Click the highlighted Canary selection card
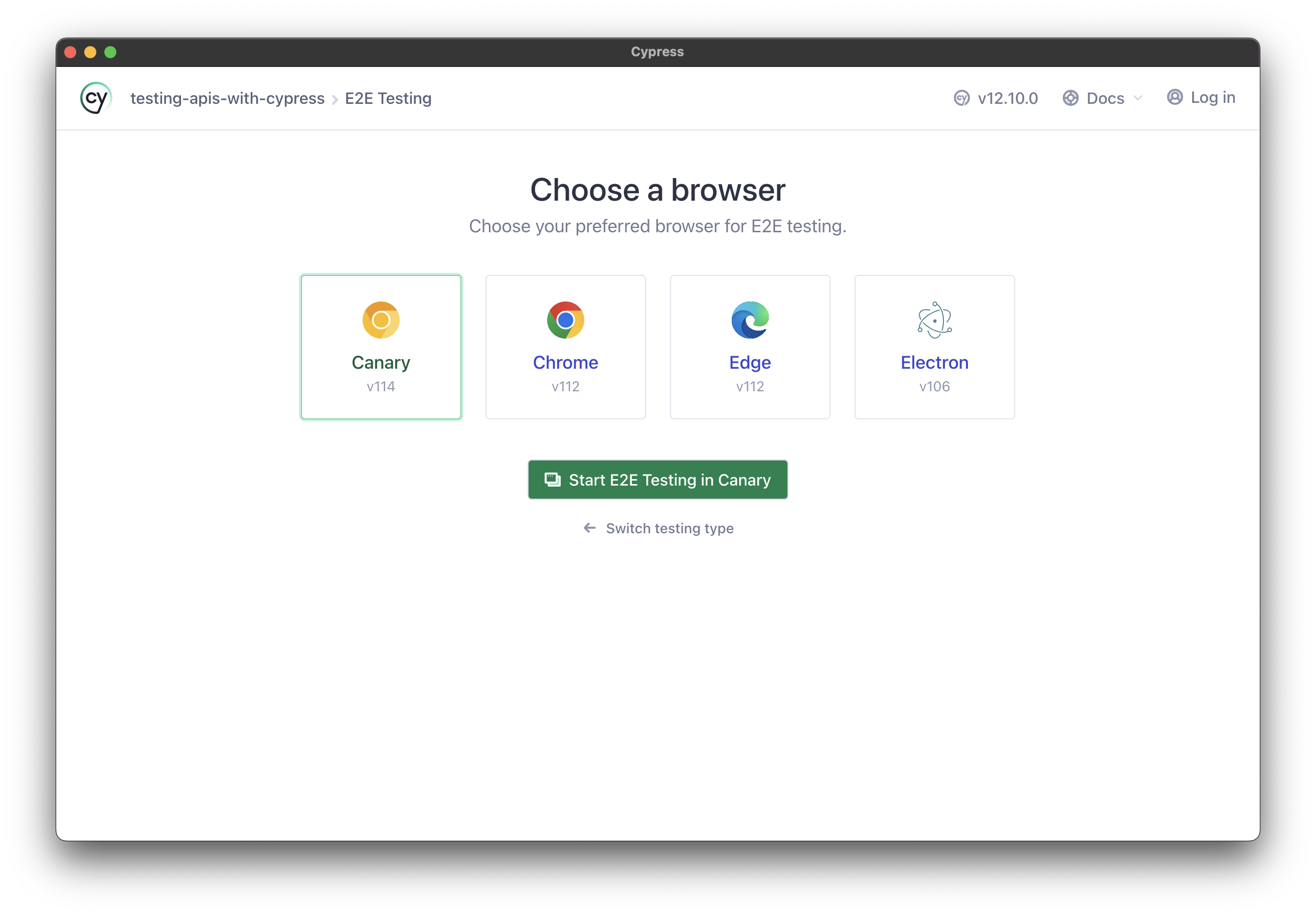 point(381,347)
